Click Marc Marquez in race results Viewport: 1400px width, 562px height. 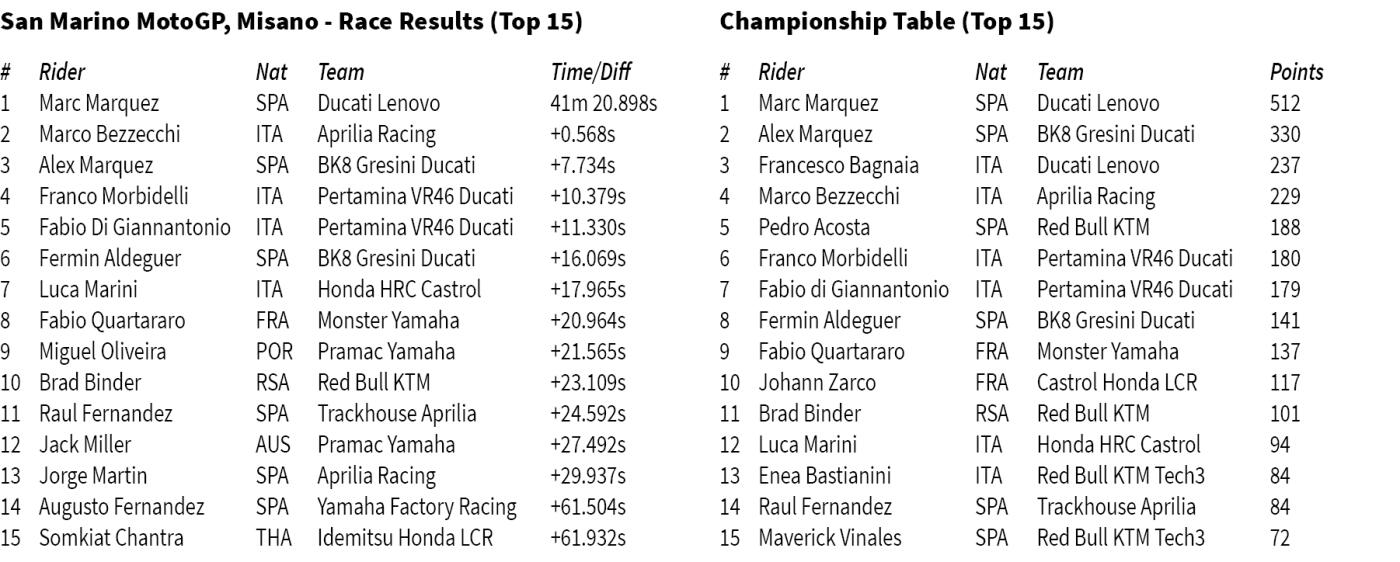pyautogui.click(x=99, y=103)
